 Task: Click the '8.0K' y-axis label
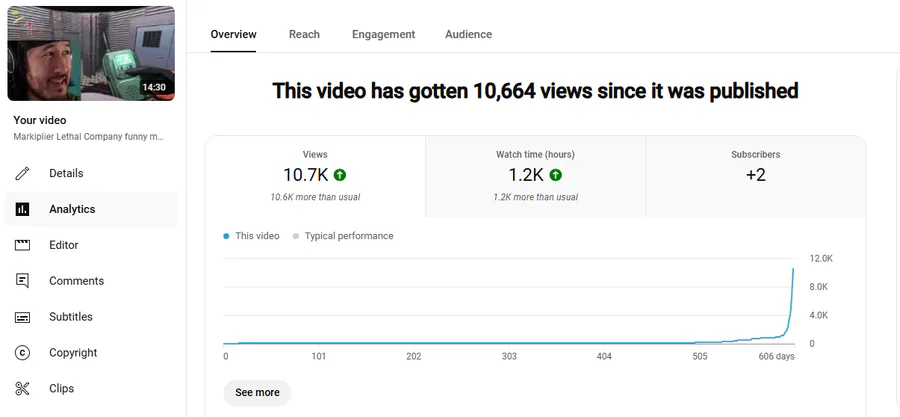pyautogui.click(x=818, y=287)
